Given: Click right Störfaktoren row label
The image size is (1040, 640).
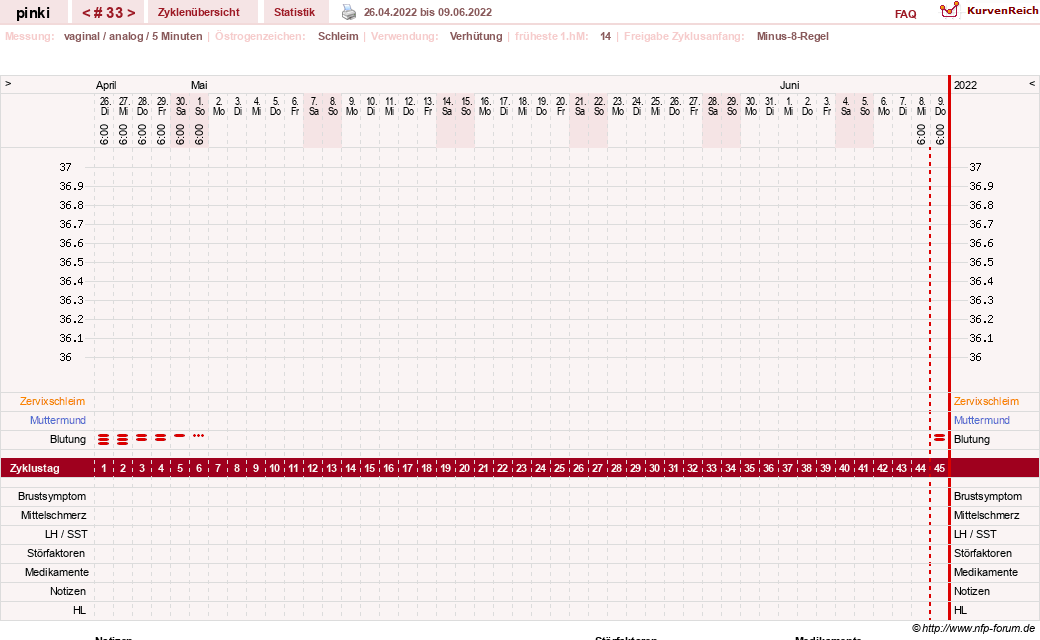Looking at the screenshot, I should pos(983,553).
